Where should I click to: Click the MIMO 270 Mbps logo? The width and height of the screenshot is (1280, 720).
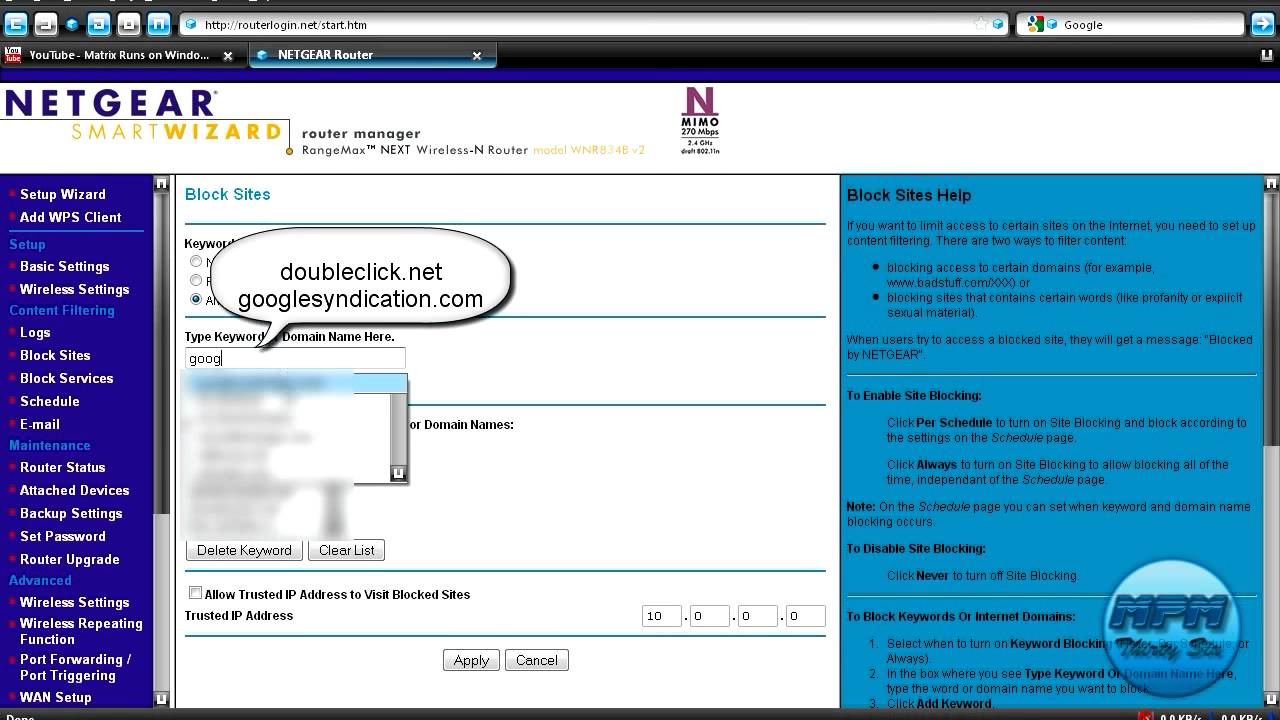(x=700, y=120)
